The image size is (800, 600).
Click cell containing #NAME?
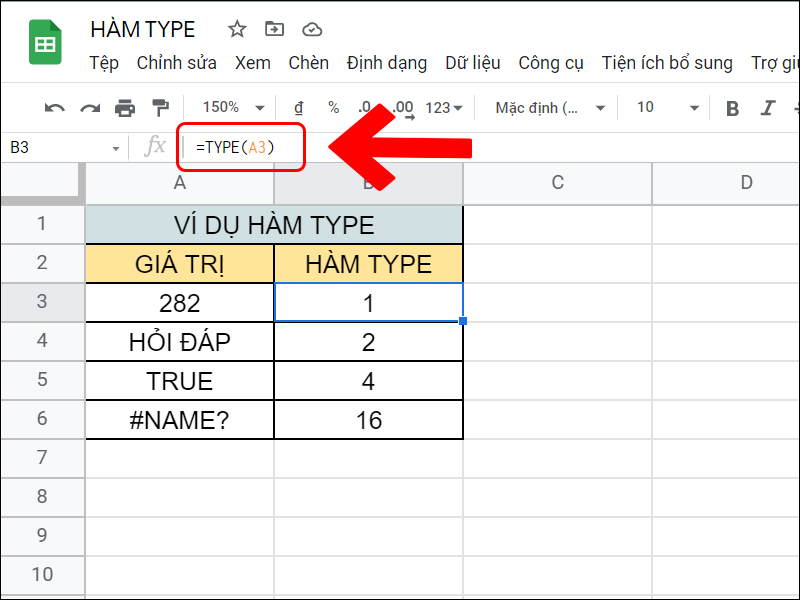180,419
